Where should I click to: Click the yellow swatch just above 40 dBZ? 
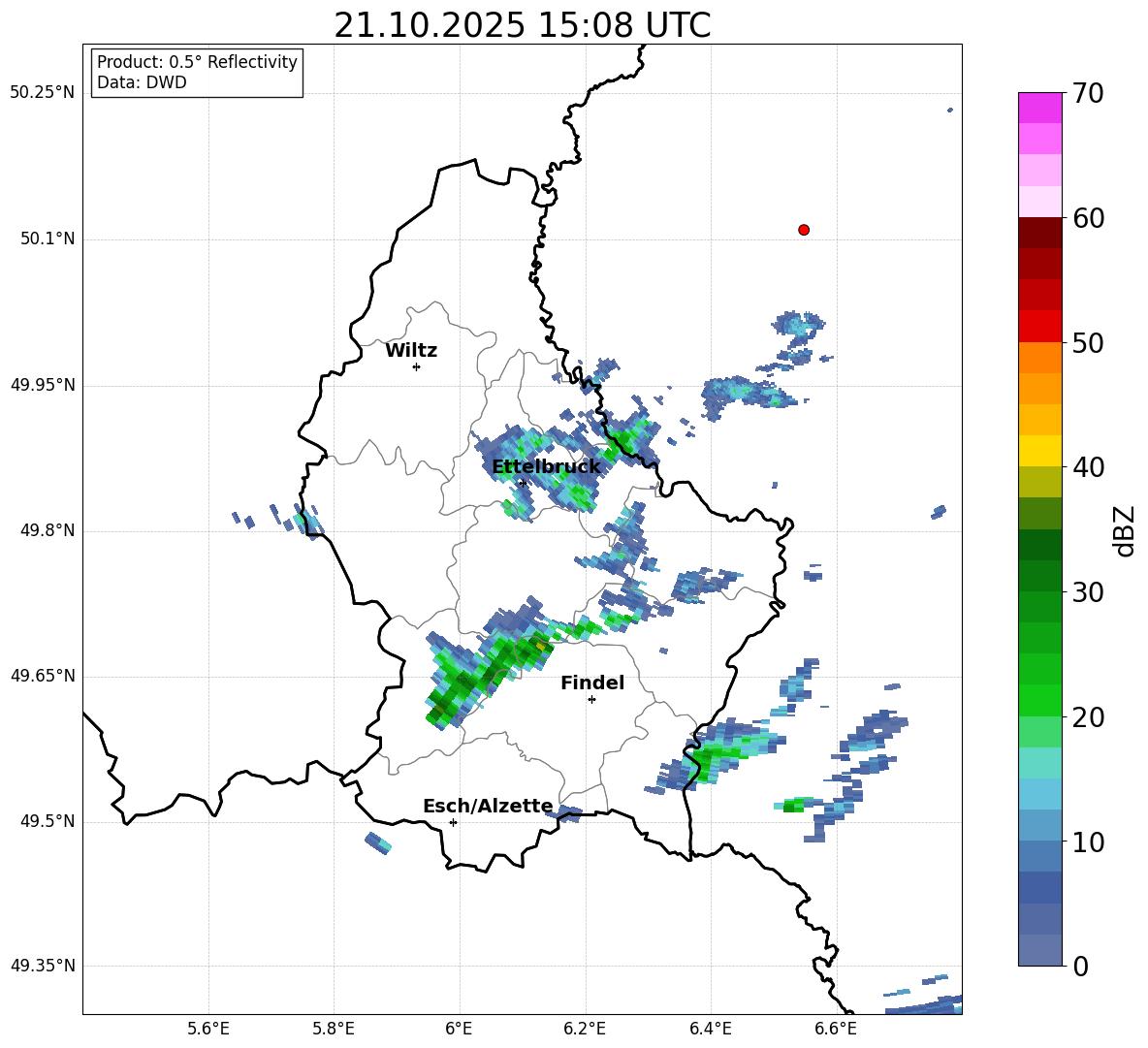pos(1040,451)
